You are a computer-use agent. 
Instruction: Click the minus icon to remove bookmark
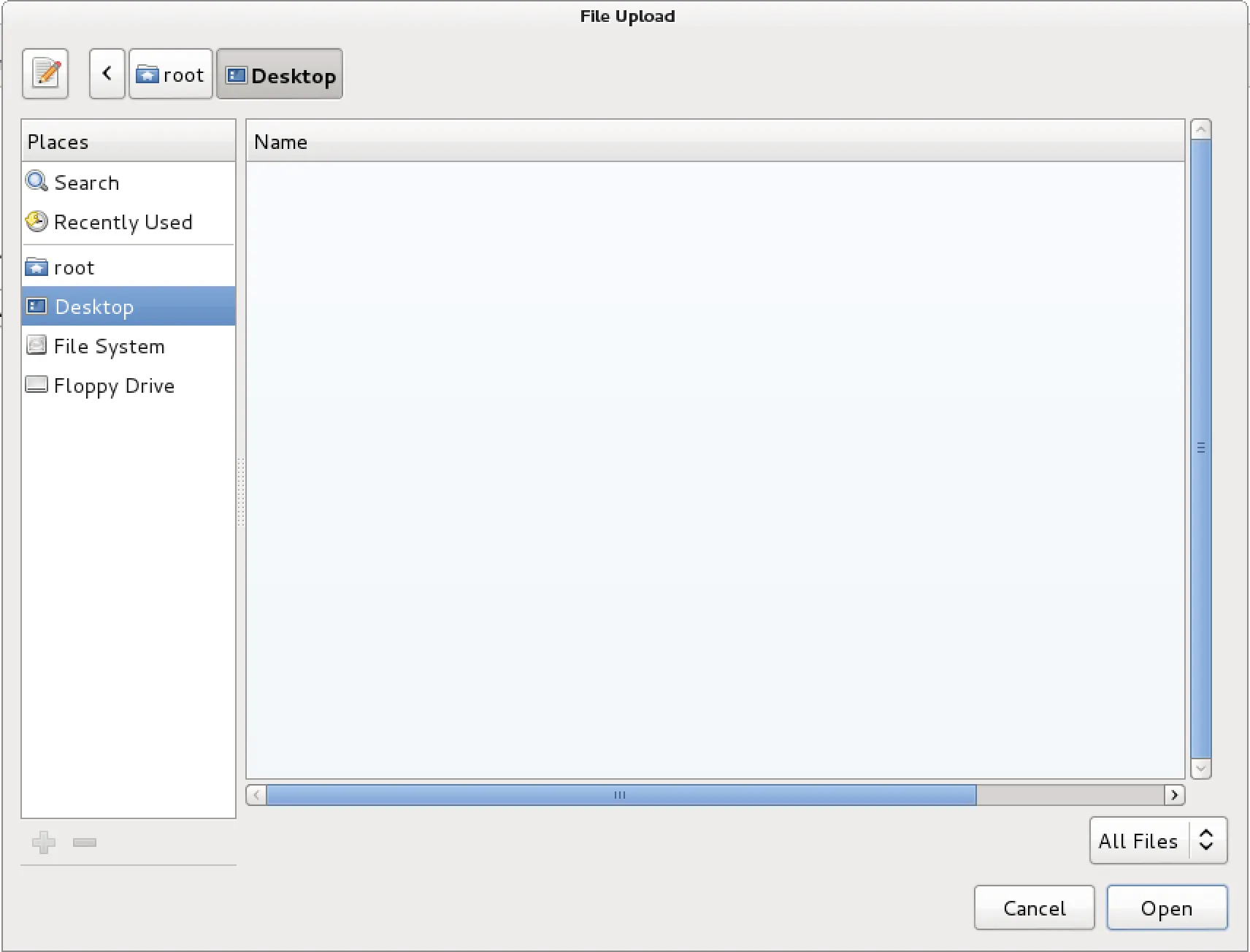(x=85, y=842)
